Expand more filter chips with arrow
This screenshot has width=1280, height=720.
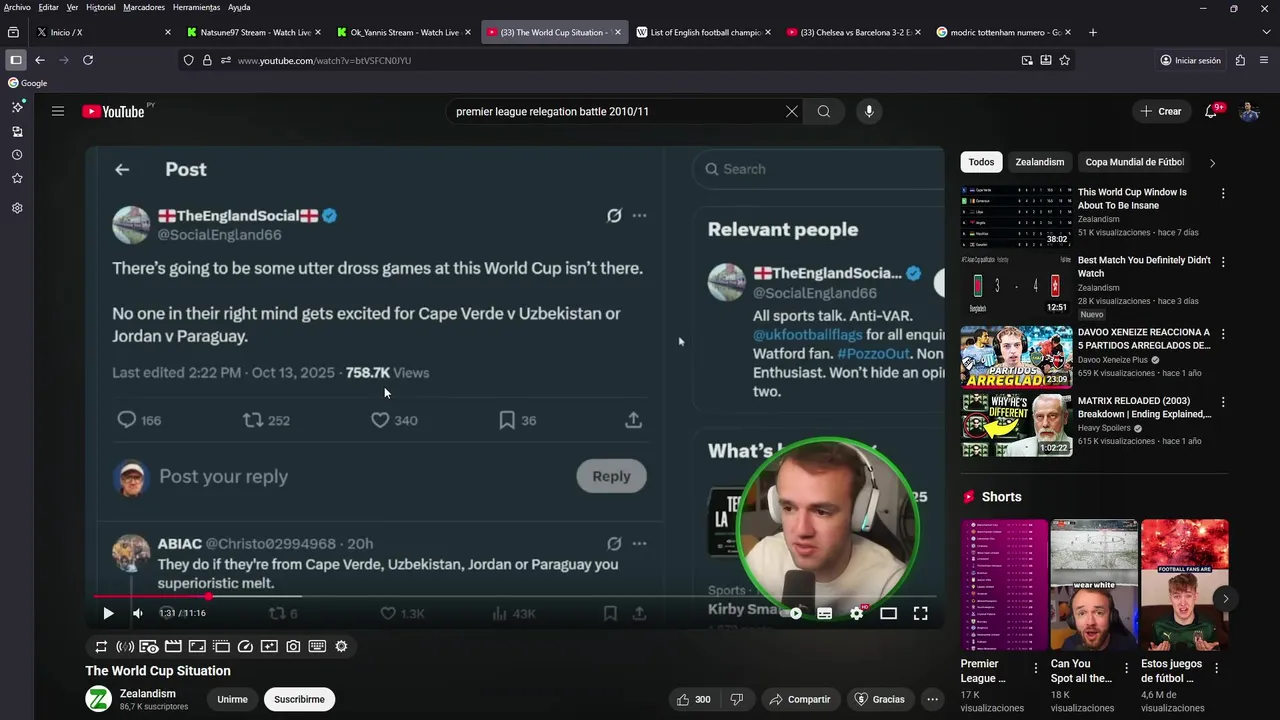(1212, 163)
